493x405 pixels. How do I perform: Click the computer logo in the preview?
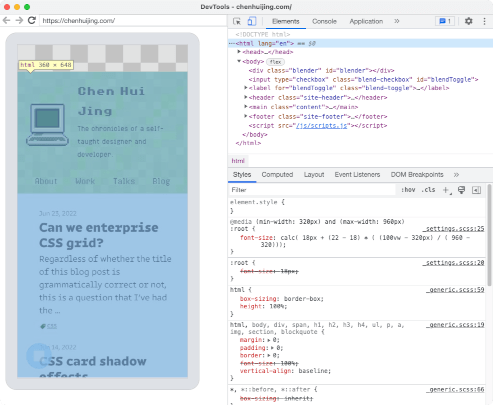[x=47, y=125]
